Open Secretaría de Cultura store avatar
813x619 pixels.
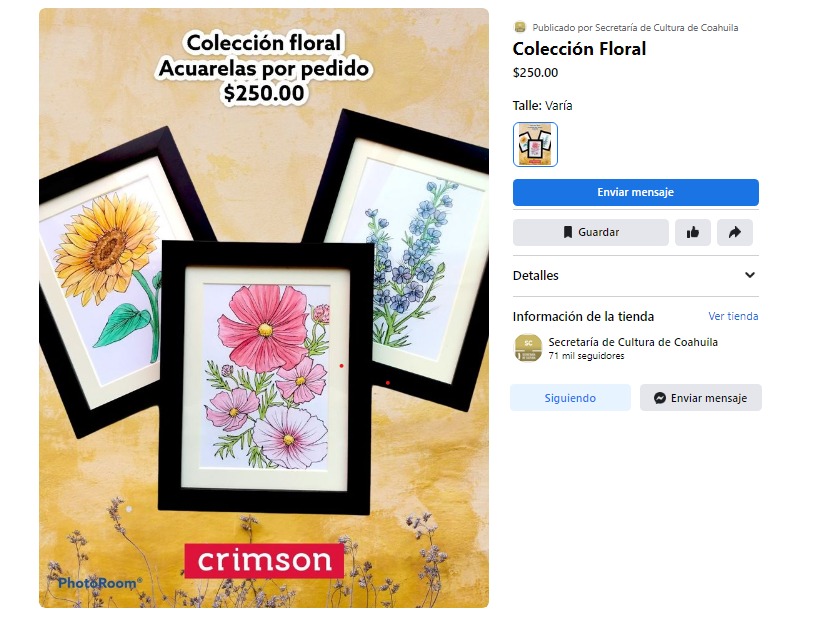528,347
